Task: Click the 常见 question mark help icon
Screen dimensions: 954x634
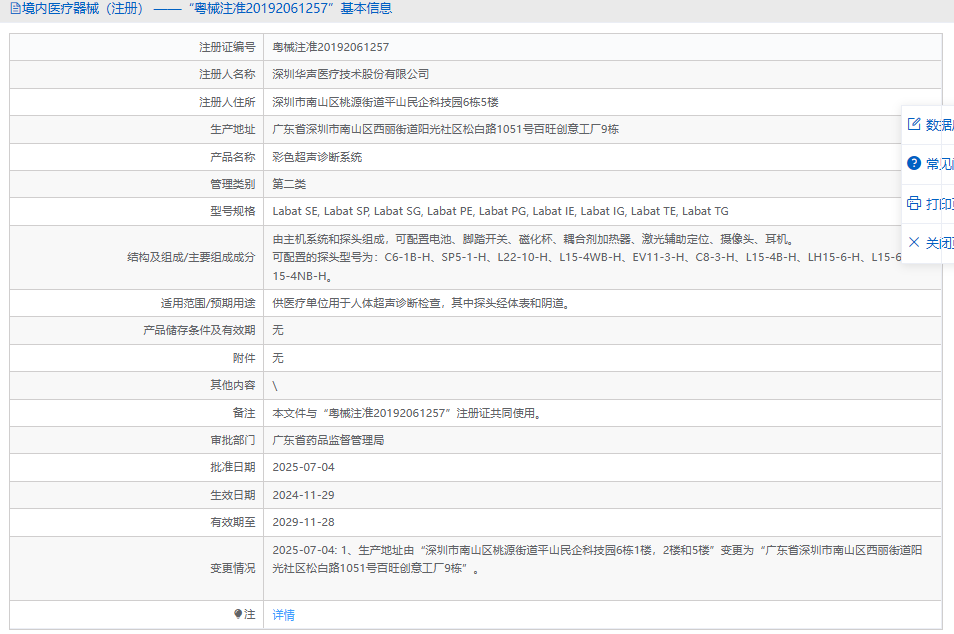Action: pos(914,163)
